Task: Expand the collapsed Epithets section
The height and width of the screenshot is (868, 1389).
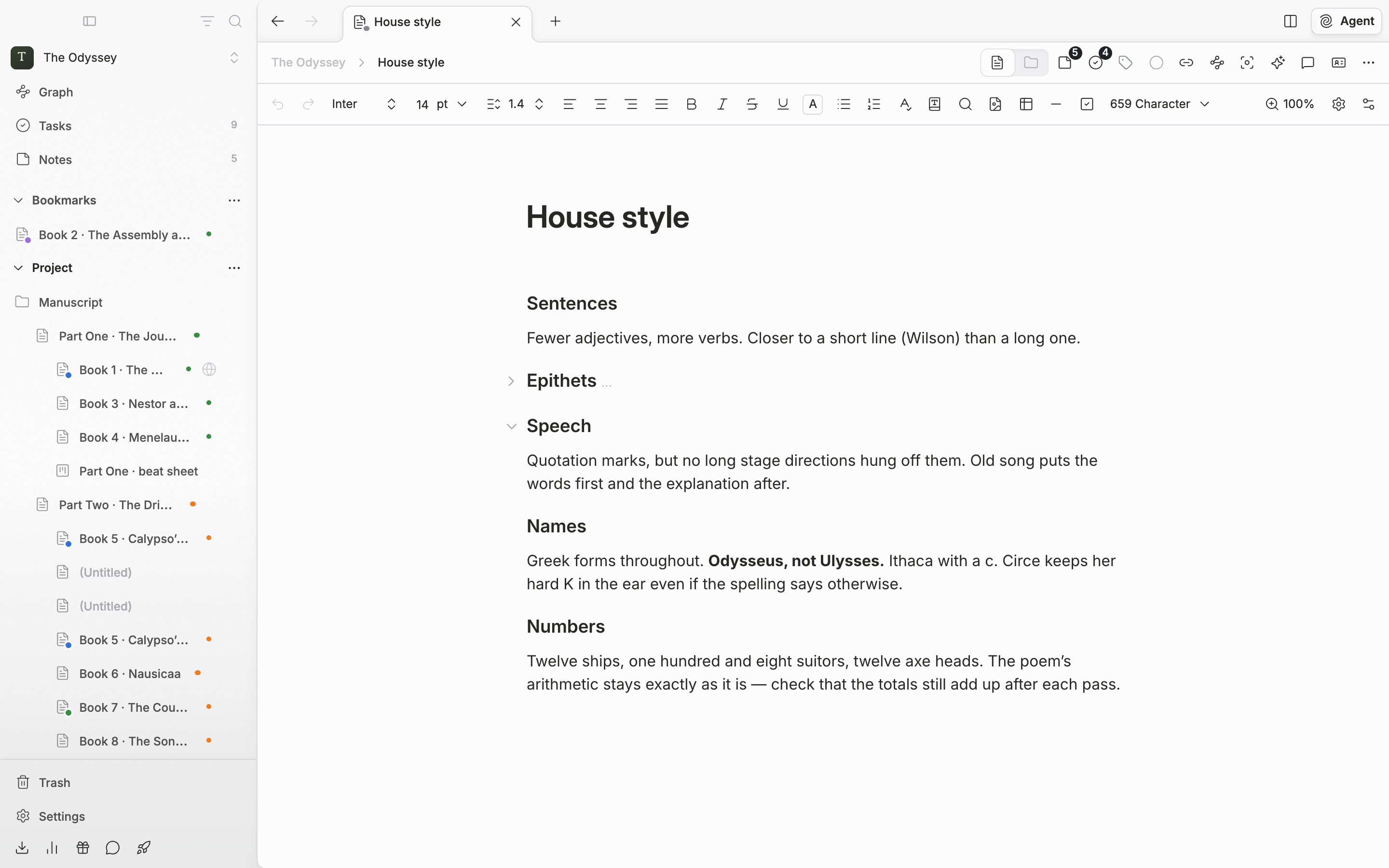Action: (511, 381)
